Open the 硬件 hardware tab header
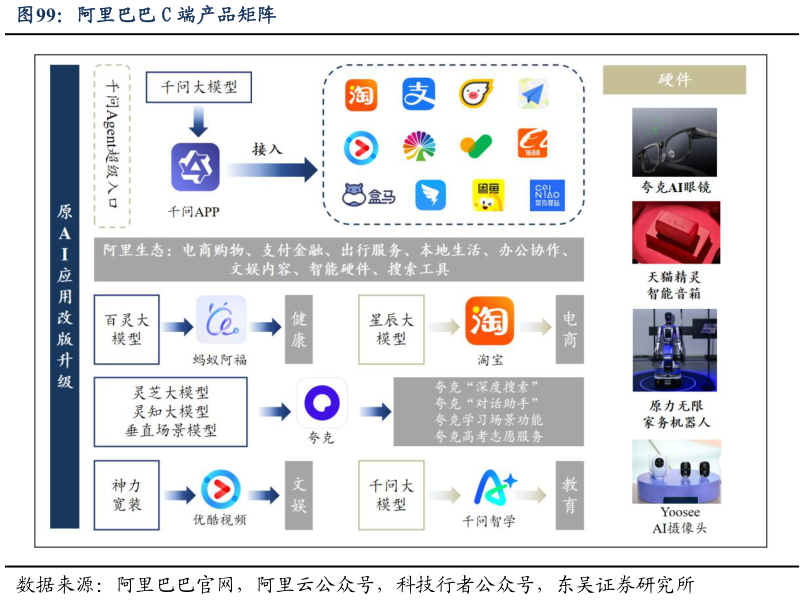The height and width of the screenshot is (600, 805). coord(673,79)
